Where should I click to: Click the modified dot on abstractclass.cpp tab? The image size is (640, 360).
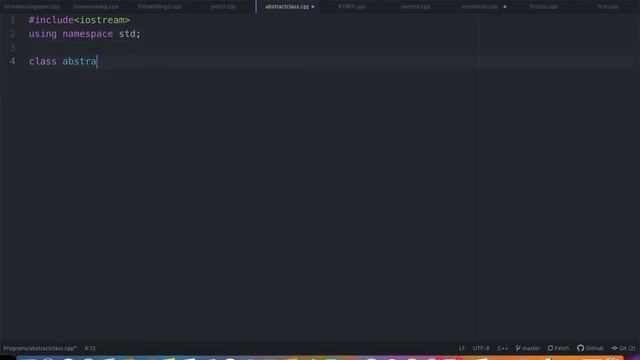(313, 7)
